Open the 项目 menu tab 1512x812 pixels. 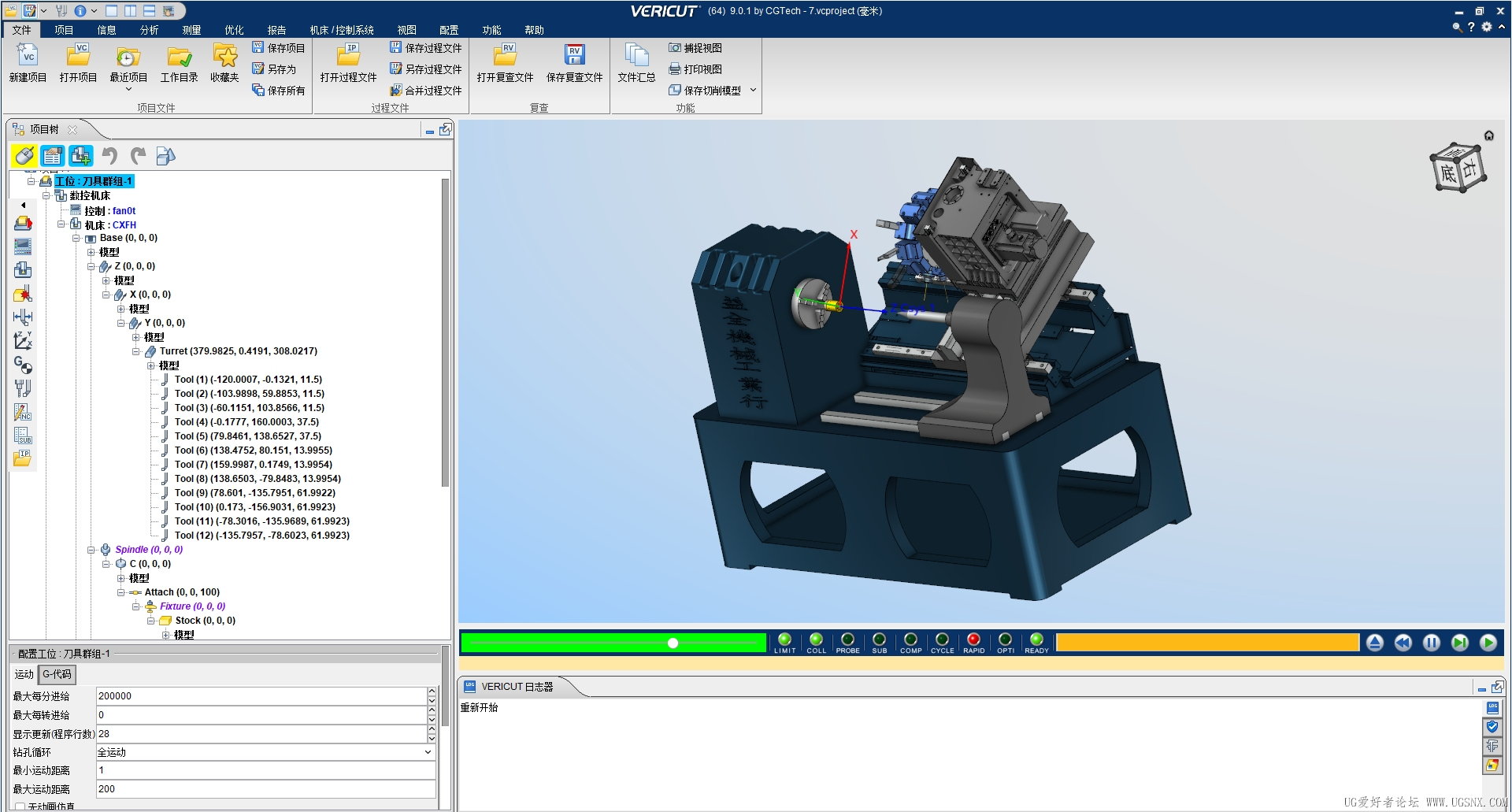point(64,30)
